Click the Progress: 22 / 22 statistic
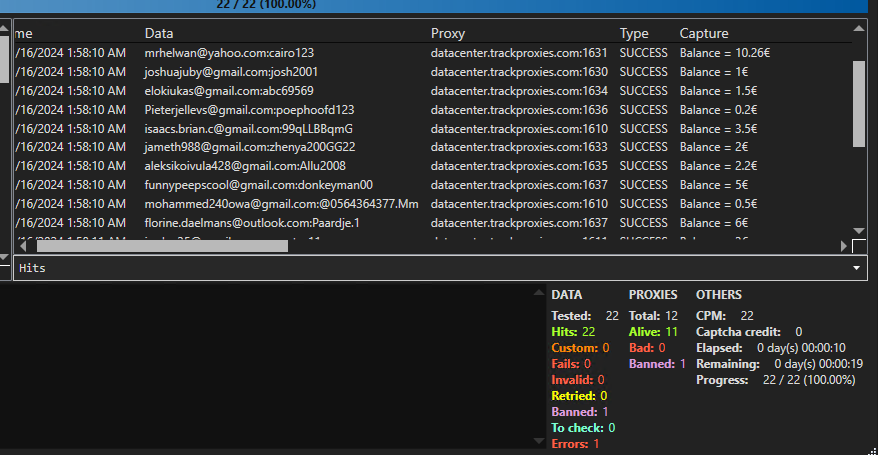Viewport: 878px width, 455px height. [x=776, y=380]
